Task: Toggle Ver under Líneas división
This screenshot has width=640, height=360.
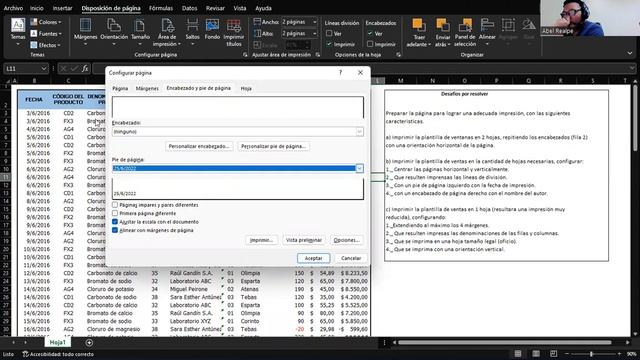Action: coord(329,33)
